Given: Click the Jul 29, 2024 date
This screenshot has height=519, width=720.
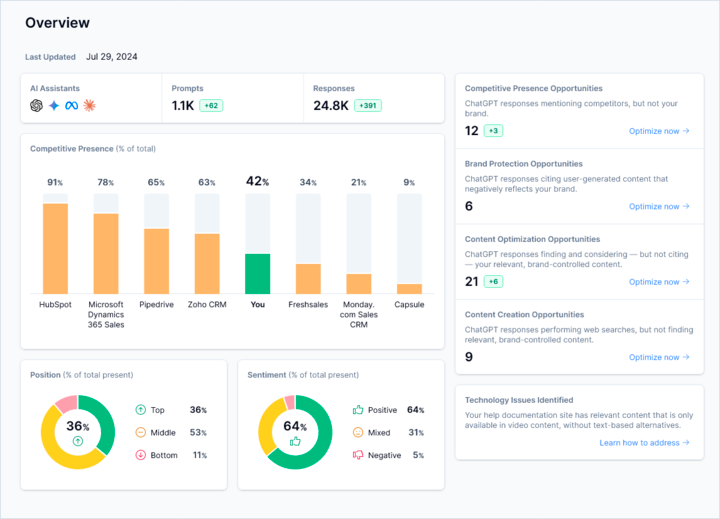Looking at the screenshot, I should (x=112, y=56).
